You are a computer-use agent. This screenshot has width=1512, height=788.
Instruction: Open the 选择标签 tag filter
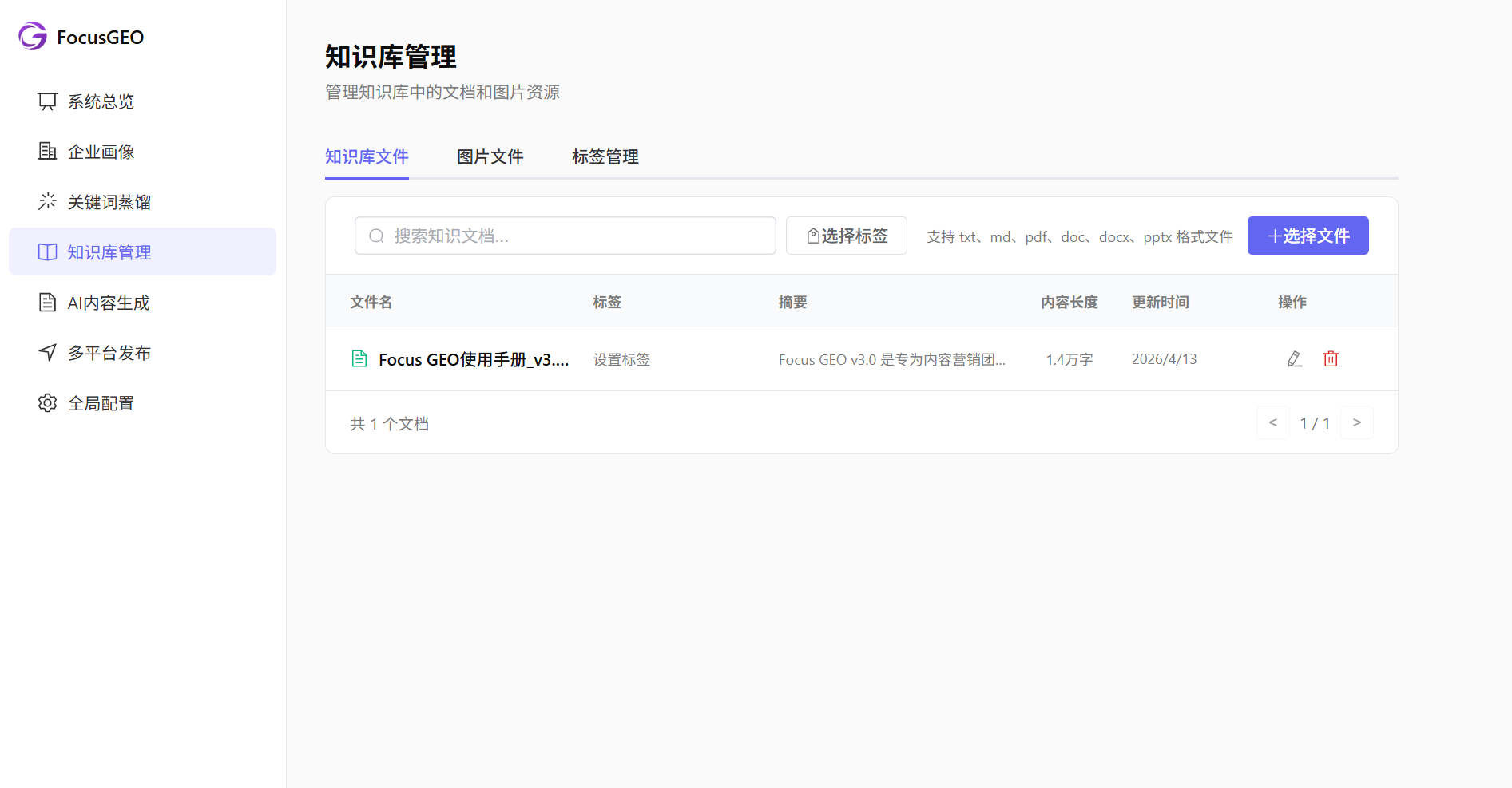(x=846, y=236)
